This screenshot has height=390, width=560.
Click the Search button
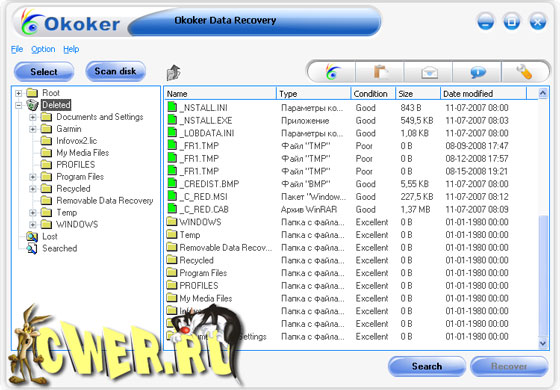[427, 366]
